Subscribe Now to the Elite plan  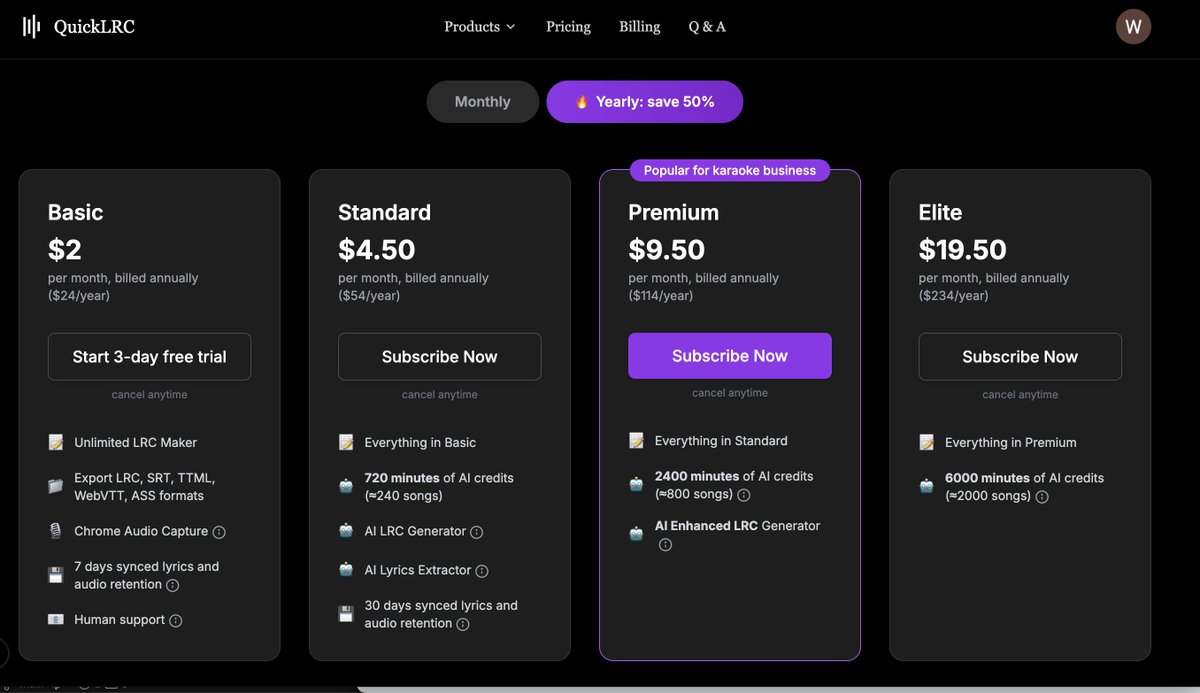1020,357
